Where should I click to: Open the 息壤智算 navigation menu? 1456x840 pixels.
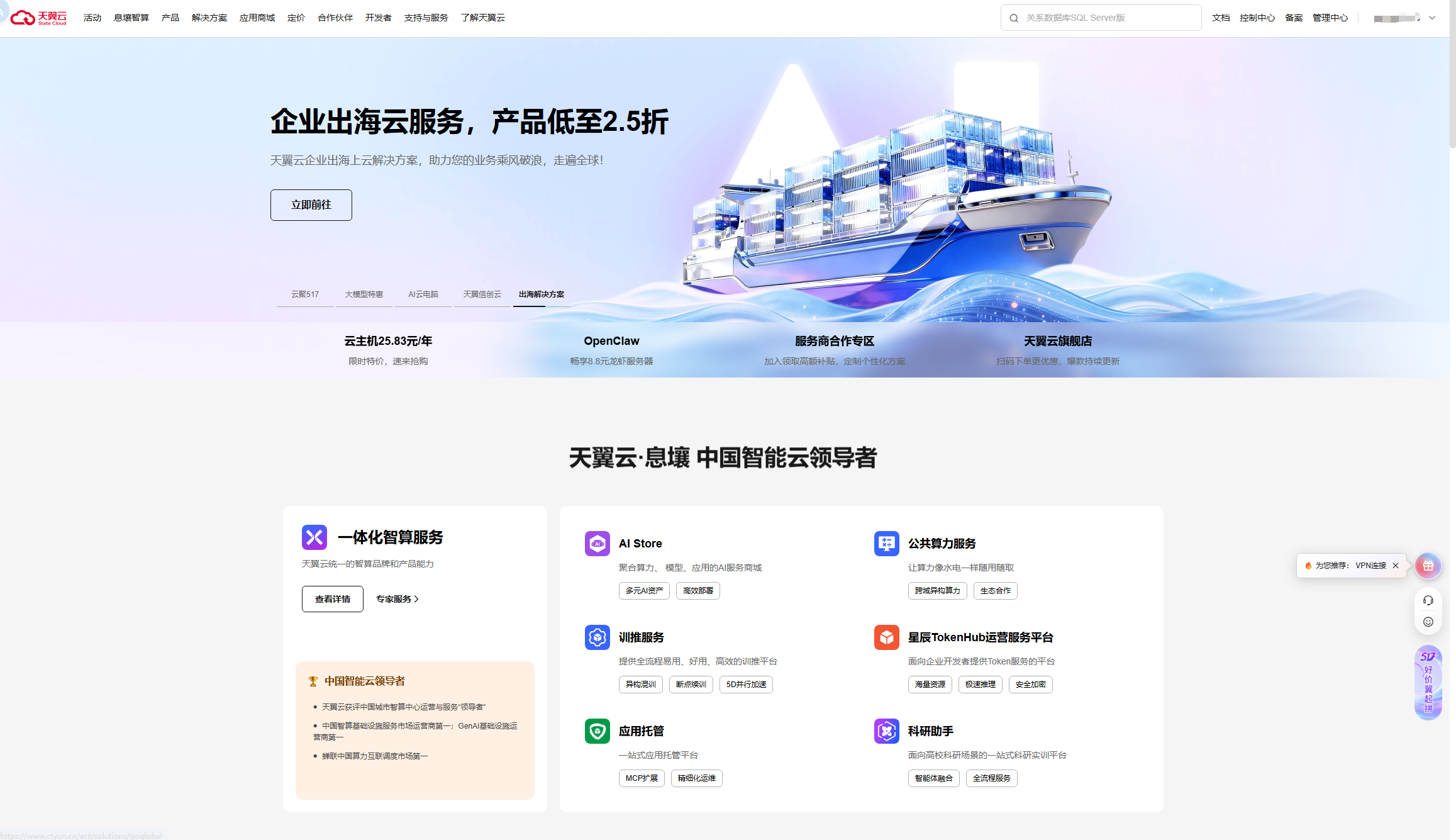click(131, 18)
